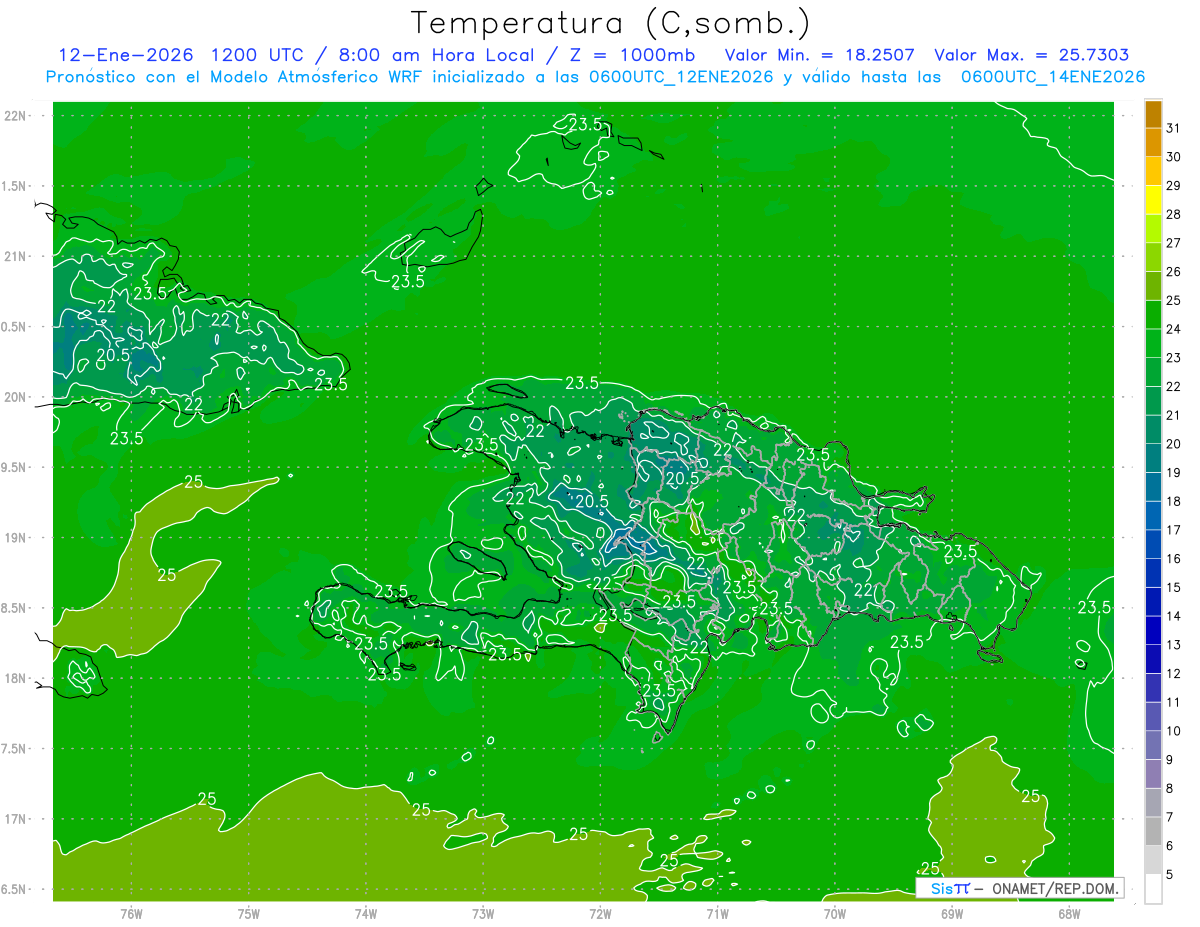Viewport: 1200px width, 927px height.
Task: Click the '22N' latitude axis label
Action: 15,116
